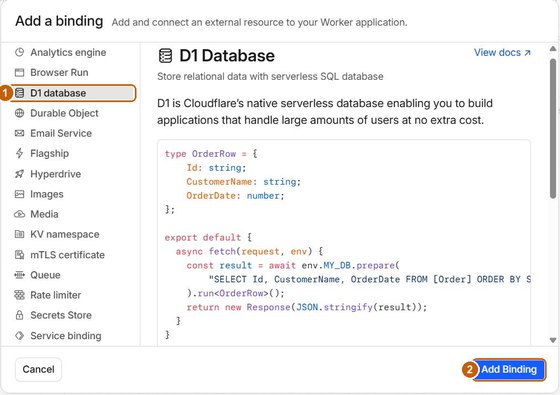
Task: Click the Media cloud icon
Action: [x=19, y=214]
